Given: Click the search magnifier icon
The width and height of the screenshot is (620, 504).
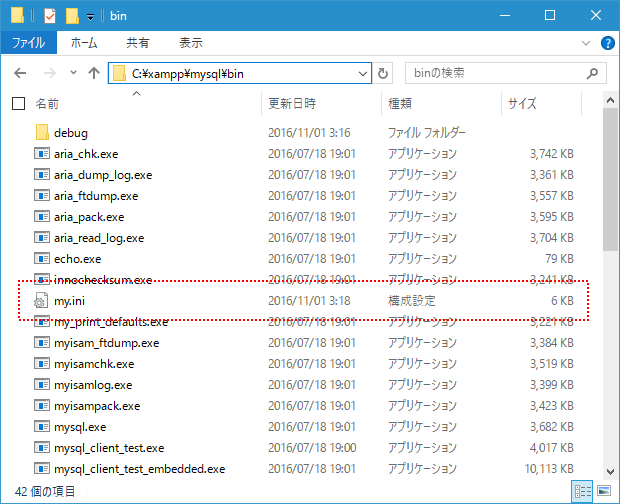Looking at the screenshot, I should click(592, 73).
